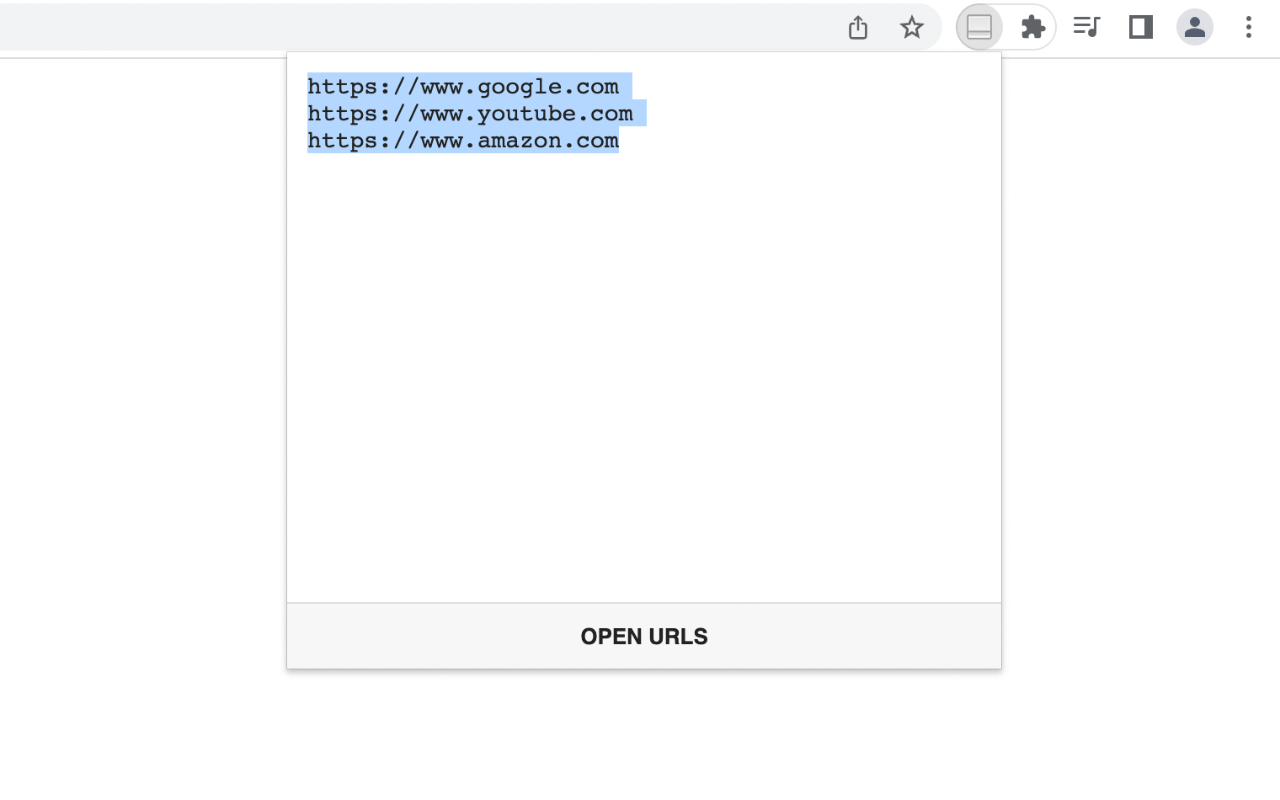Open the media controls playlist icon
The height and width of the screenshot is (800, 1280).
tap(1086, 27)
